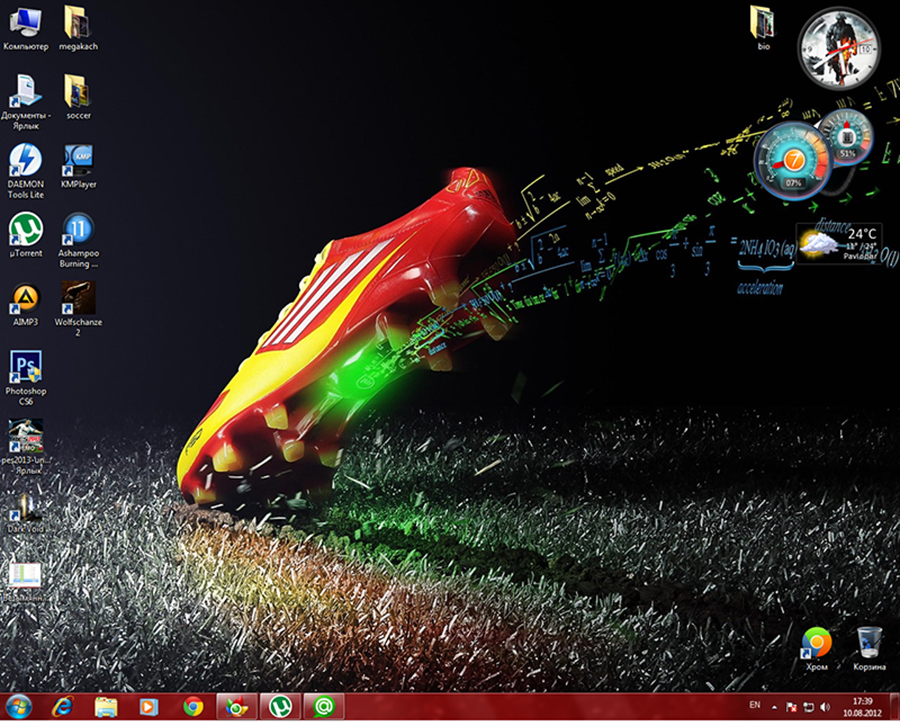Show hidden tray icons arrow
The height and width of the screenshot is (726, 900).
click(x=774, y=708)
